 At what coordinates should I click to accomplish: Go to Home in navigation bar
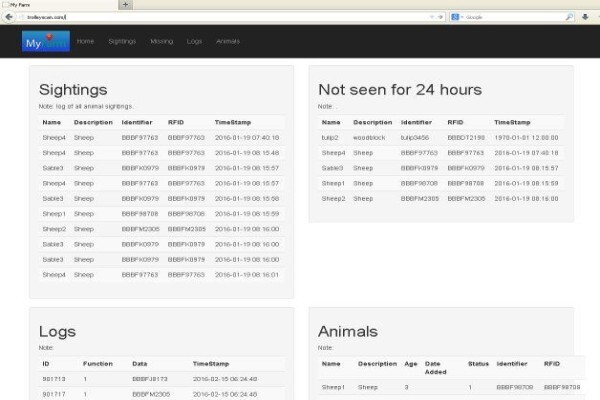coord(85,41)
